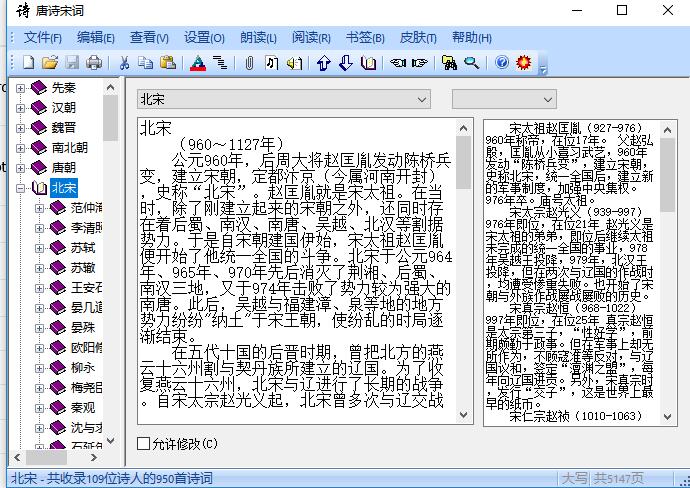This screenshot has width=690, height=488.
Task: Click the Print toolbar icon
Action: pos(93,63)
